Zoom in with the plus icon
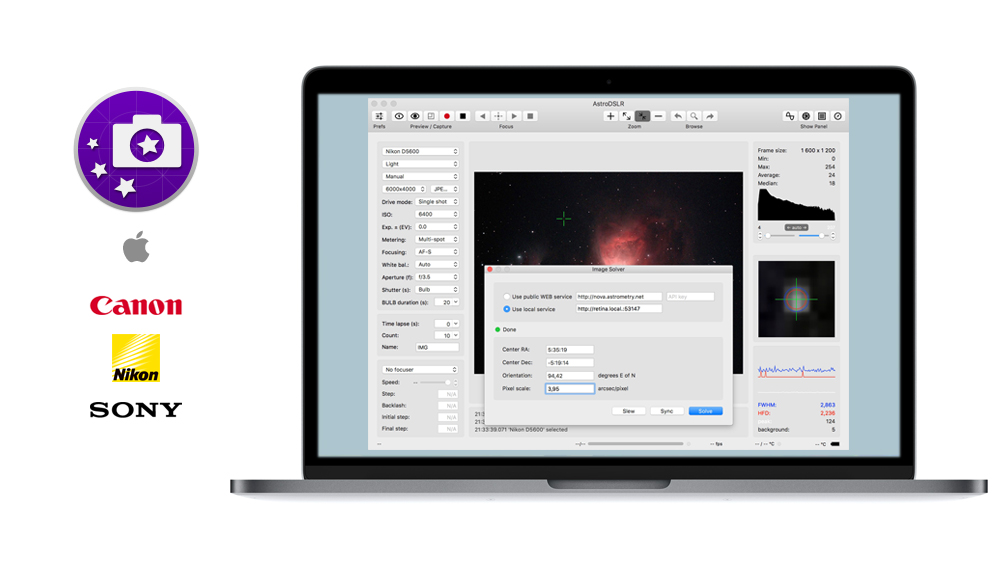This screenshot has height=565, width=1000. point(610,116)
